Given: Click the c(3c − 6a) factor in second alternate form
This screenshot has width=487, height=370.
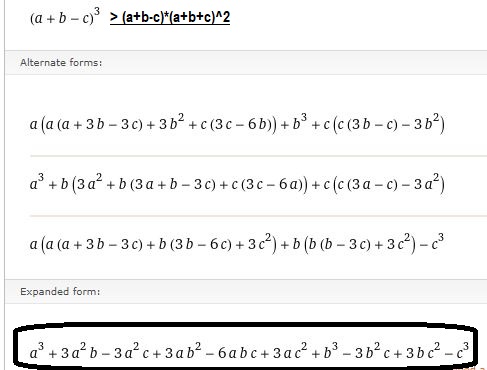Looking at the screenshot, I should [266, 184].
